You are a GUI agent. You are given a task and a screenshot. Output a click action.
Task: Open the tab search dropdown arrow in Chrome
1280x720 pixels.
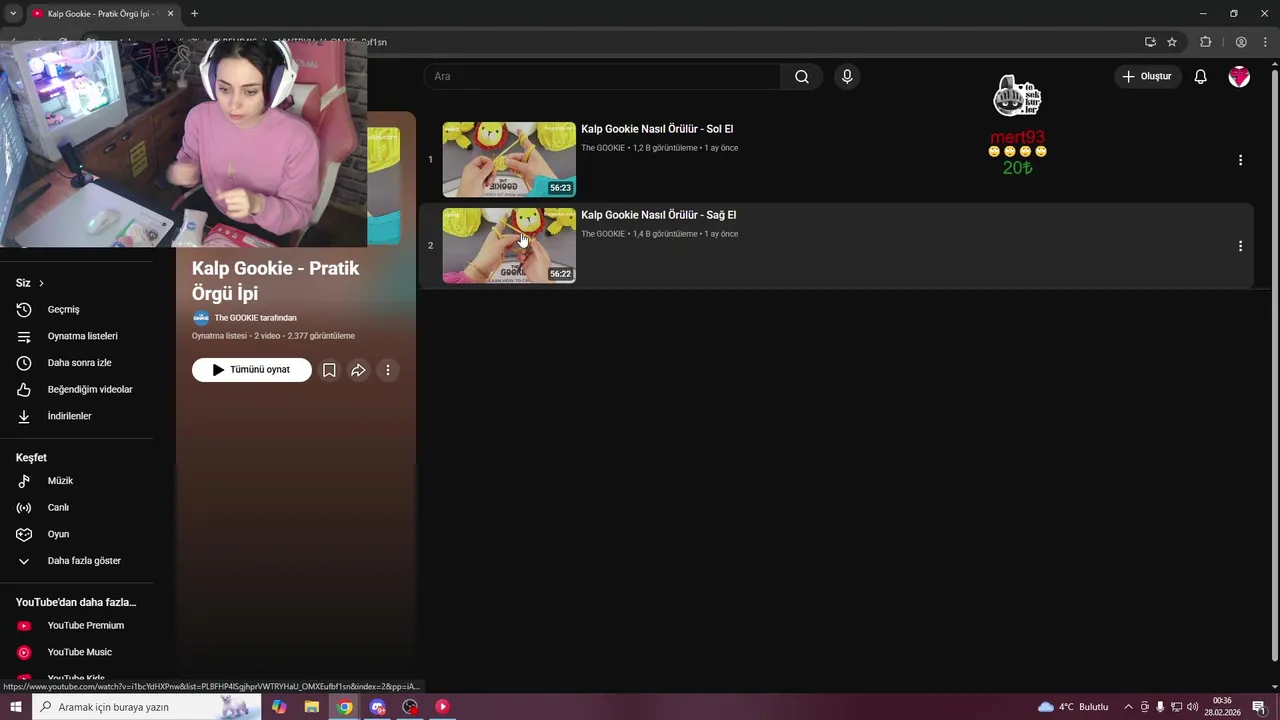click(x=12, y=13)
